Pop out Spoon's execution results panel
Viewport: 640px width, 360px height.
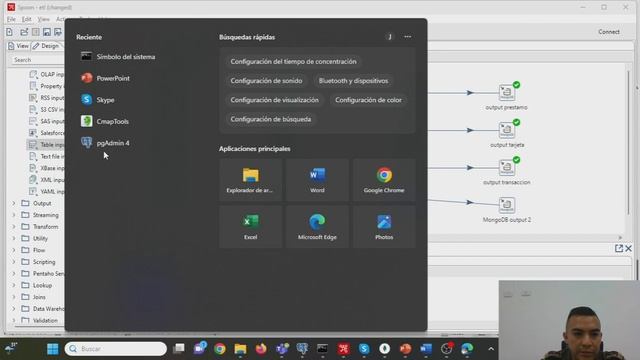[x=619, y=248]
